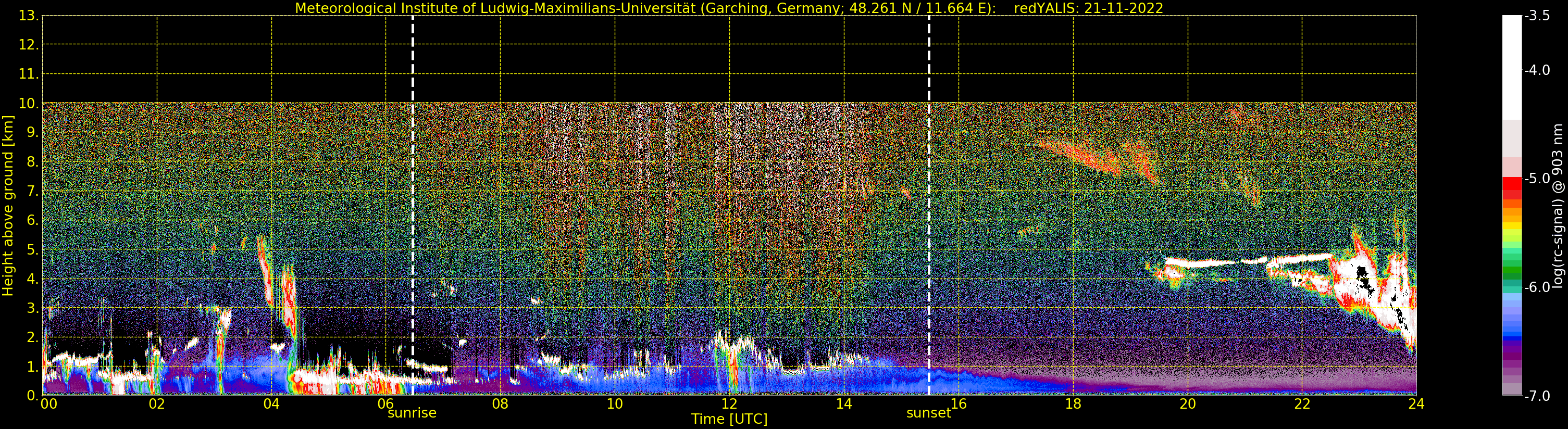The height and width of the screenshot is (429, 1568).
Task: Click the 'Time [UTC]' axis label
Action: (x=729, y=419)
